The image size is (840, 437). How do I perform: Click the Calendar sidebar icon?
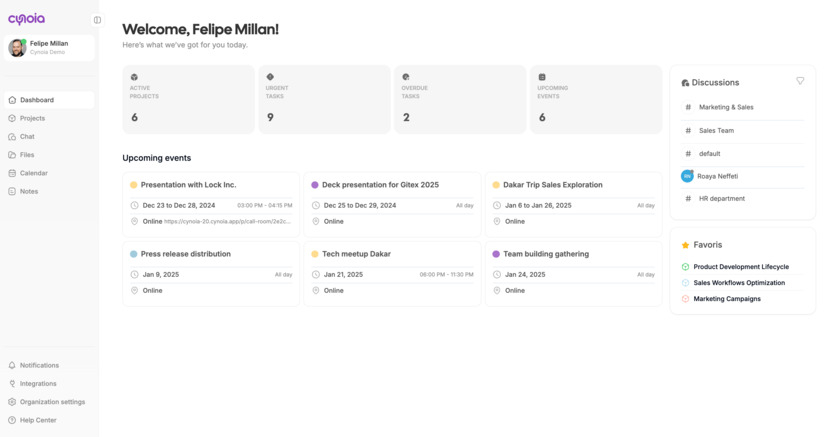(12, 173)
